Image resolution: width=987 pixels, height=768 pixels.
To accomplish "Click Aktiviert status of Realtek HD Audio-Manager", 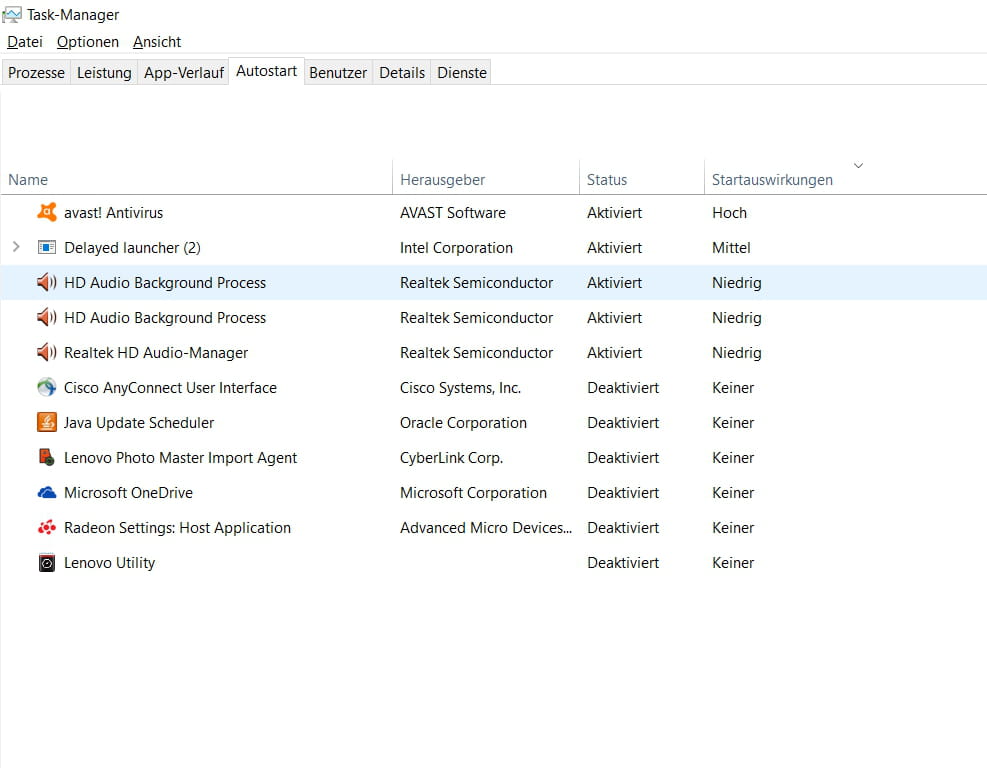I will click(614, 353).
